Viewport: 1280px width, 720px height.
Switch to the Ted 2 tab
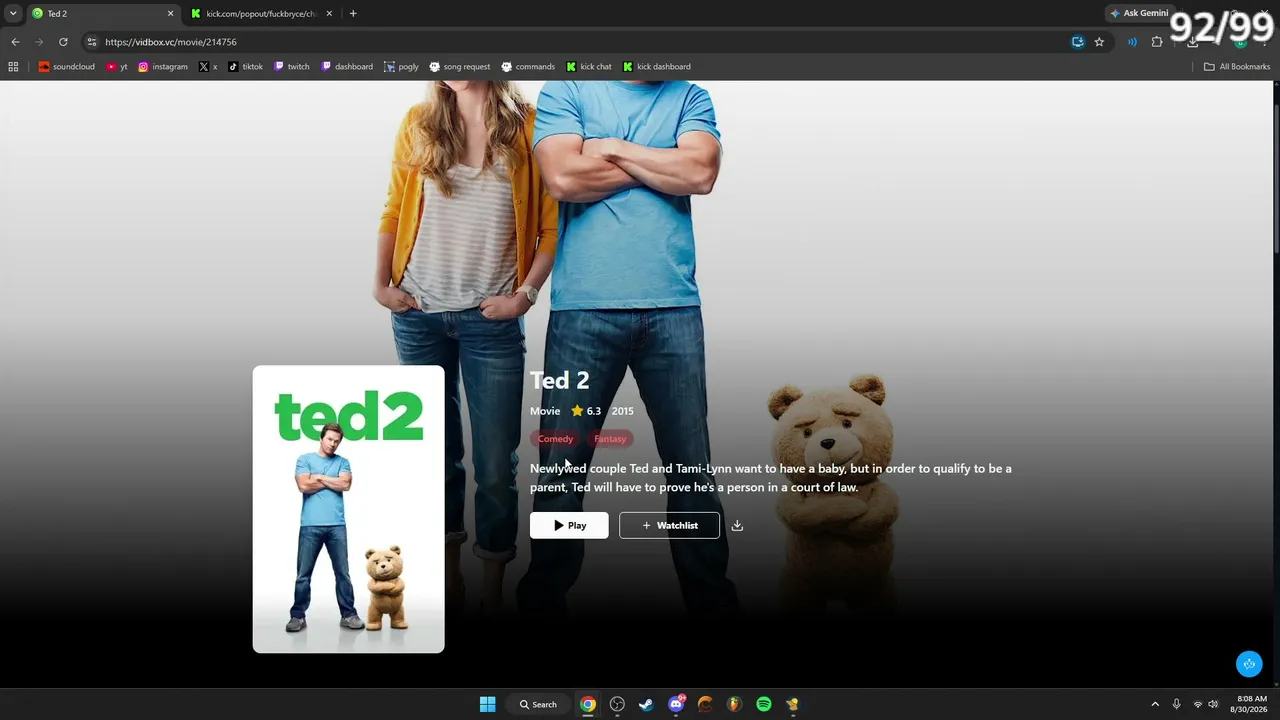(x=101, y=13)
